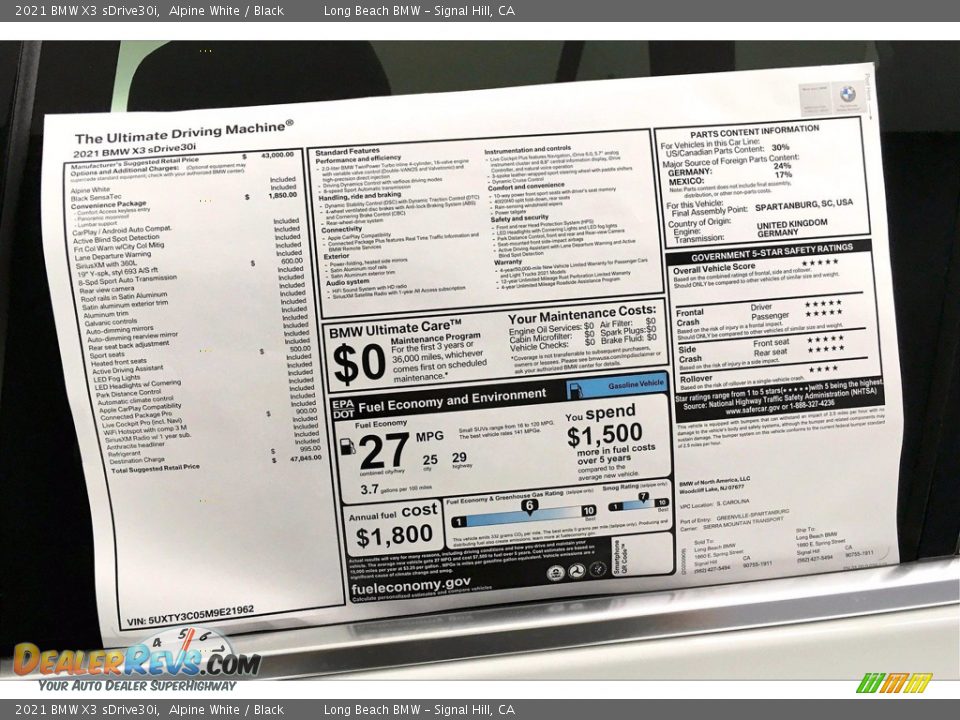960x720 pixels.
Task: Click the fueleconomy.gov web address
Action: [x=411, y=586]
